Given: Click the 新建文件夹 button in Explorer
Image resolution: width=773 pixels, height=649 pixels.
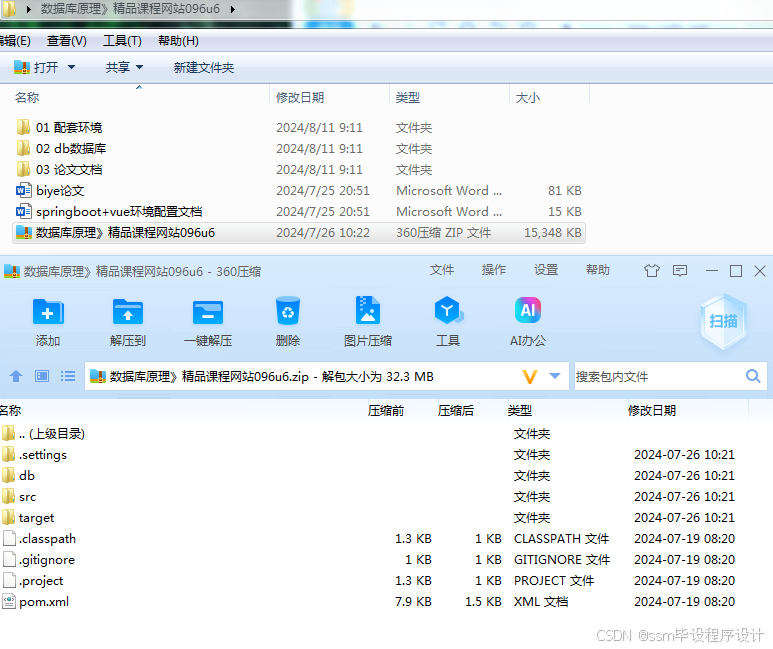Looking at the screenshot, I should [204, 68].
